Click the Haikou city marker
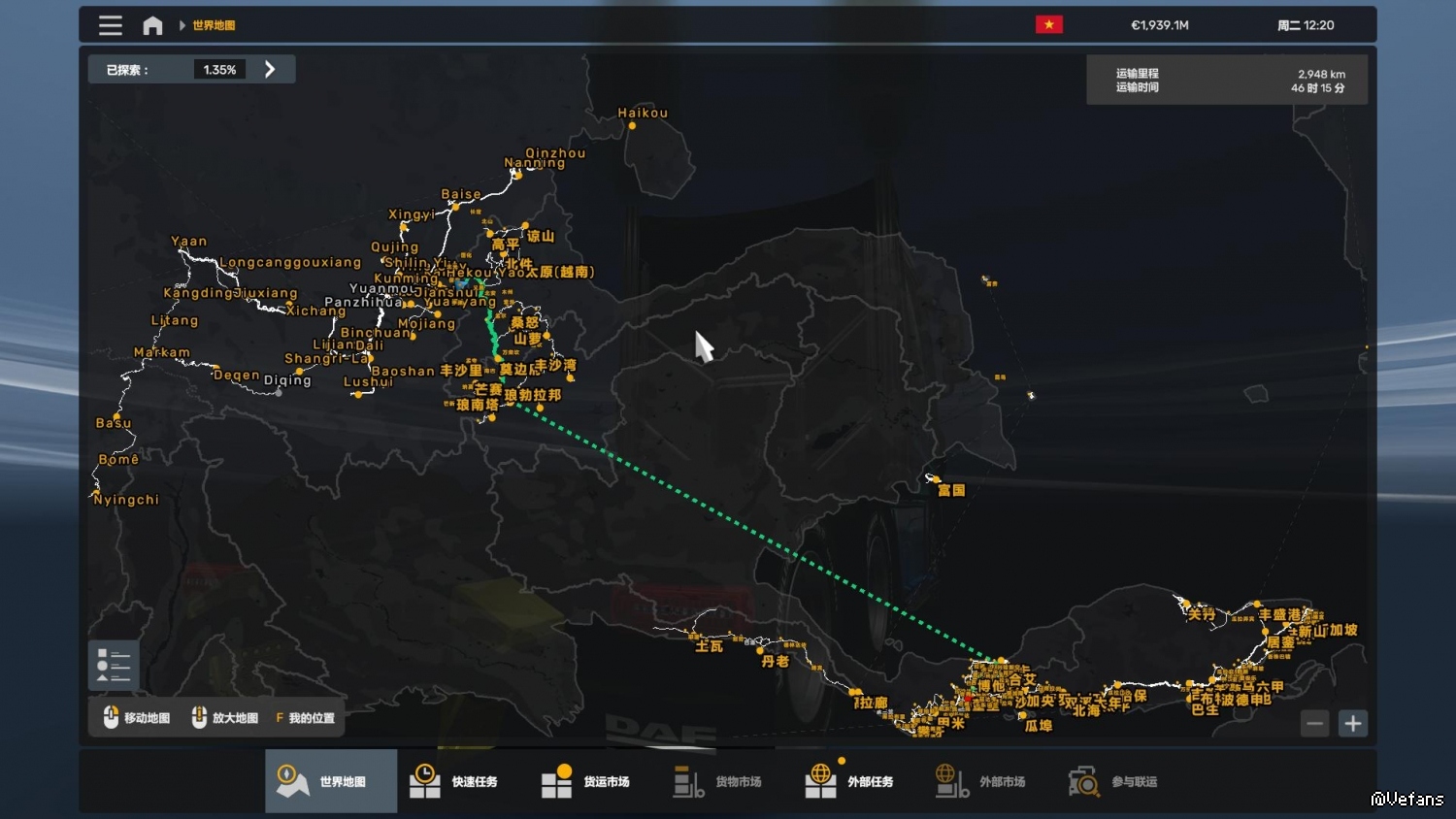Viewport: 1456px width, 819px height. [632, 125]
